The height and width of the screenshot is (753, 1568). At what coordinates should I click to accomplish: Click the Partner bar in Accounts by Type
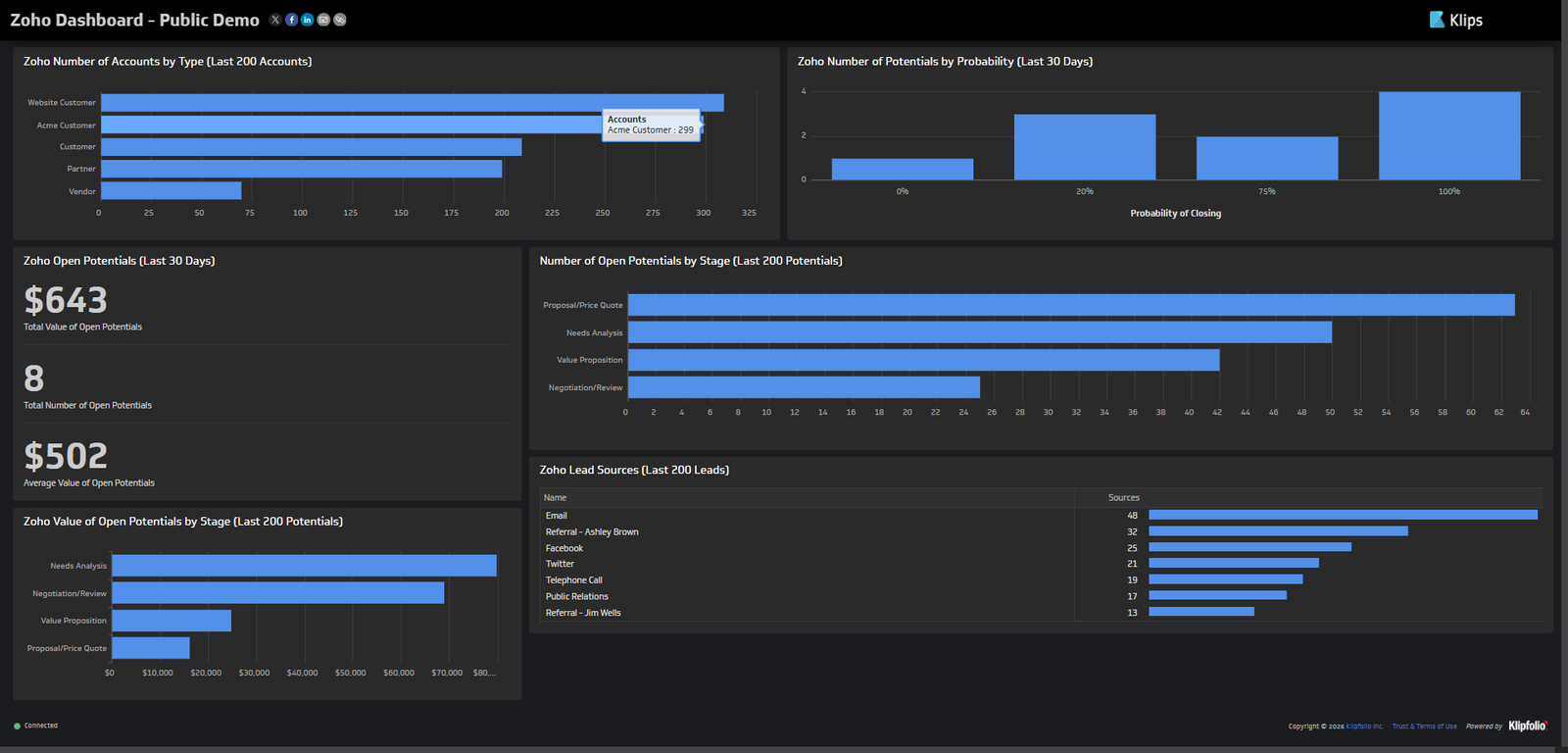302,169
